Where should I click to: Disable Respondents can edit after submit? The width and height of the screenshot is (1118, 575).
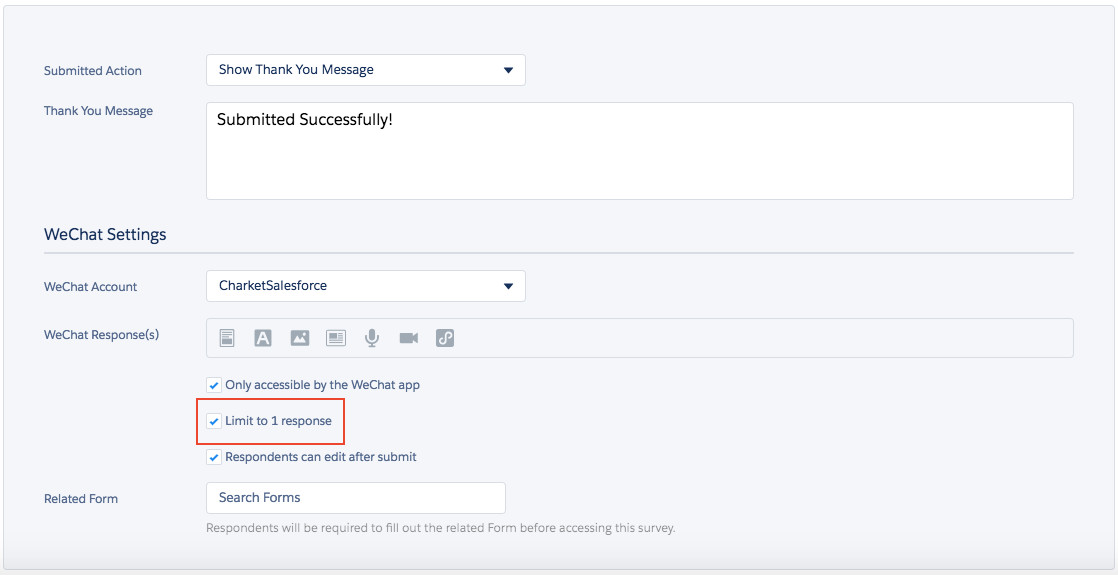(214, 457)
